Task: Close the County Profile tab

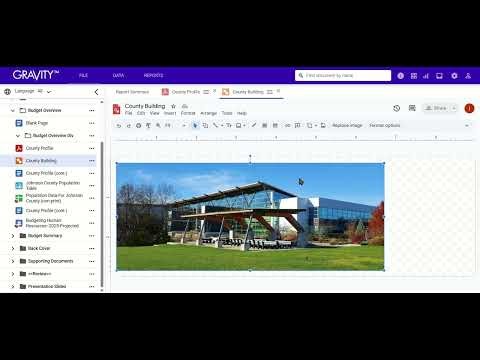Action: (x=214, y=91)
